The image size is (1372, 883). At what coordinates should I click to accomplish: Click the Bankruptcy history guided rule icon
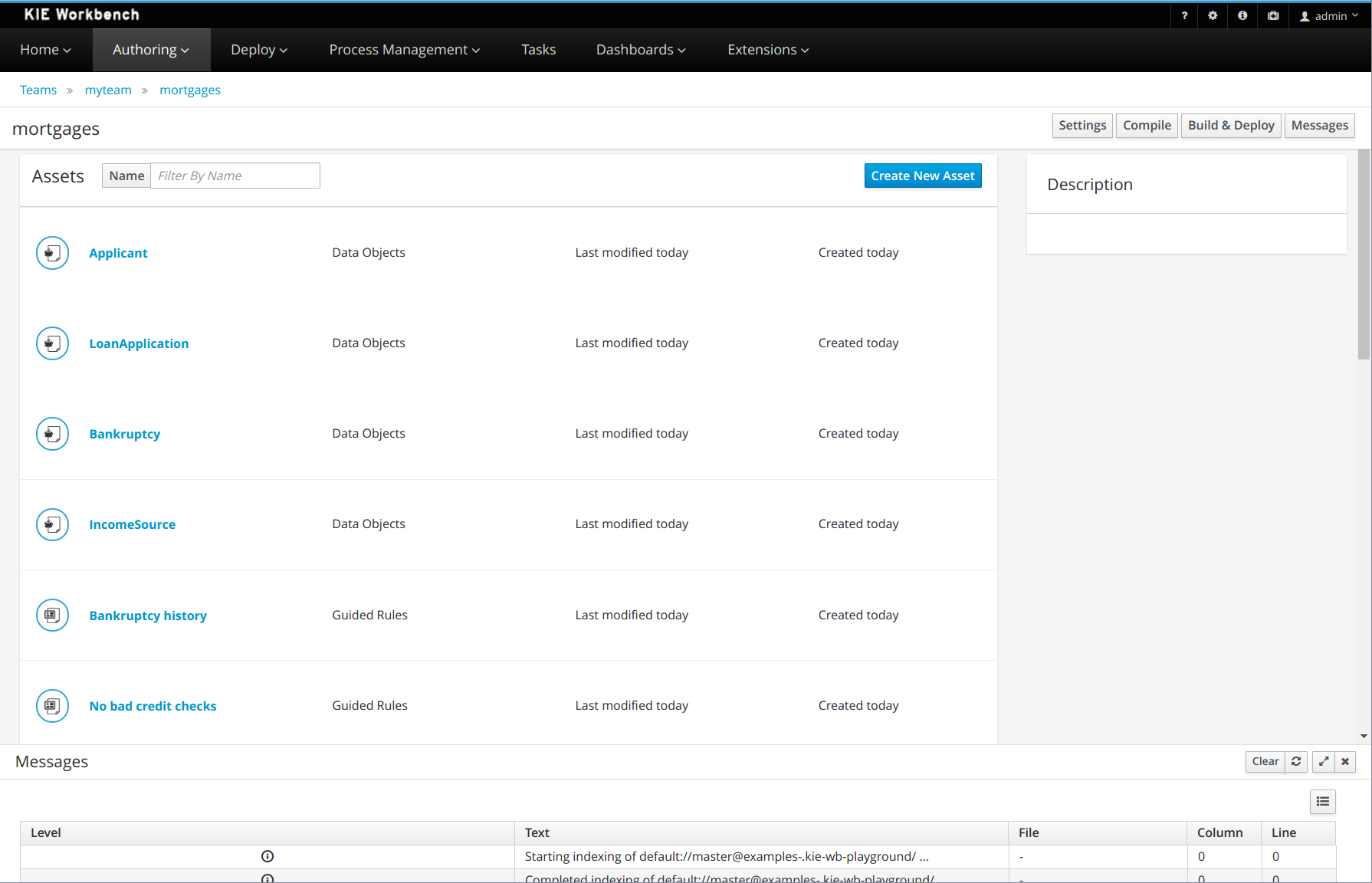(x=52, y=615)
